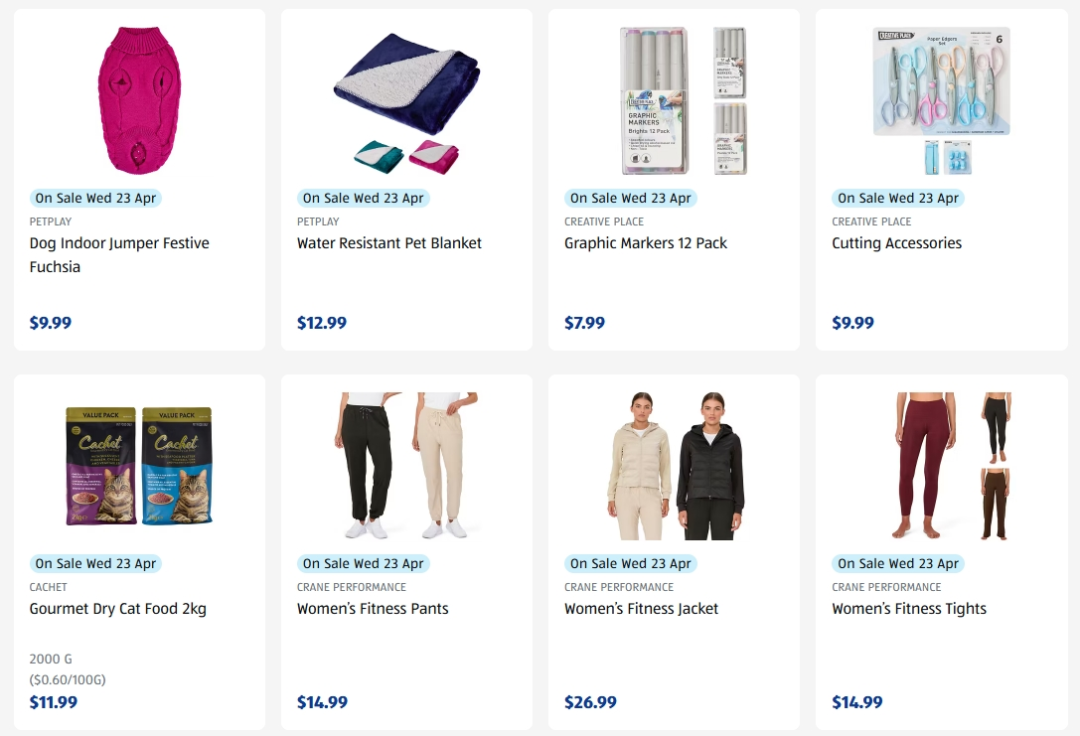Image resolution: width=1080 pixels, height=736 pixels.
Task: Click the Gourmet Dry Cat Food 2kg title
Action: [x=118, y=609]
